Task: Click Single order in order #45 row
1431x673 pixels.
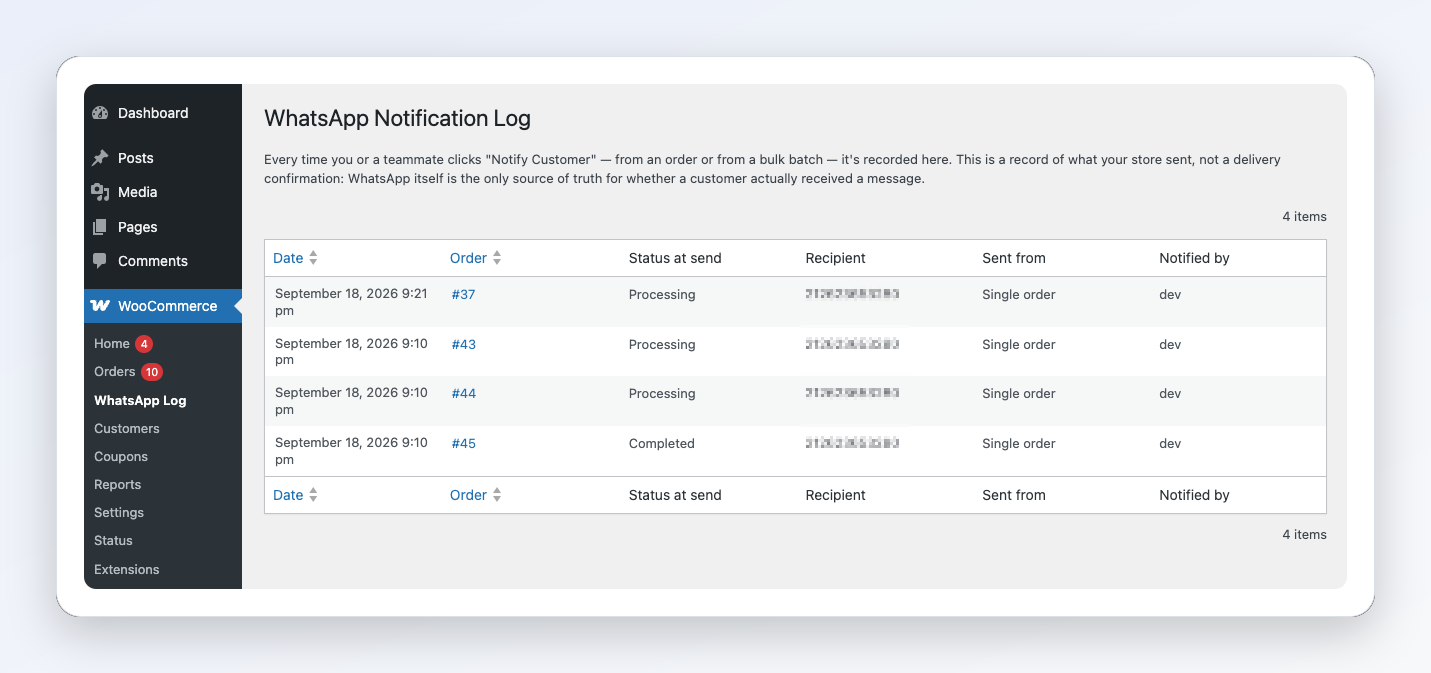Action: click(x=1019, y=444)
